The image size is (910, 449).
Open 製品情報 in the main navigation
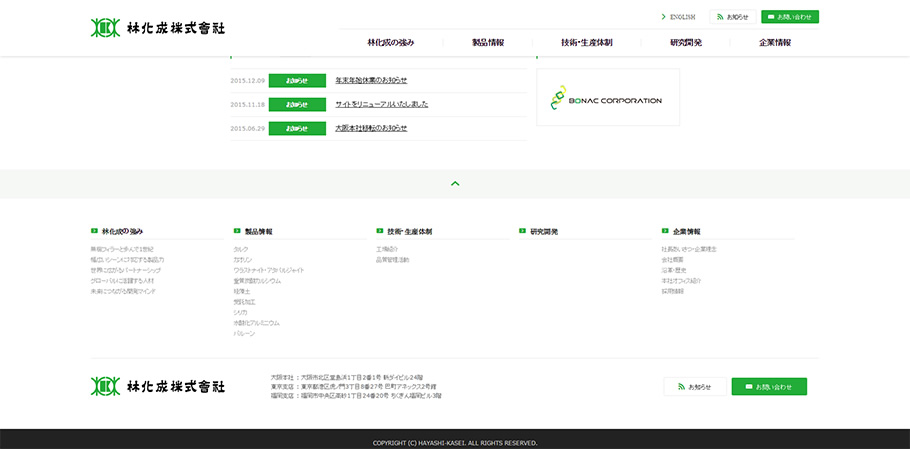(488, 43)
